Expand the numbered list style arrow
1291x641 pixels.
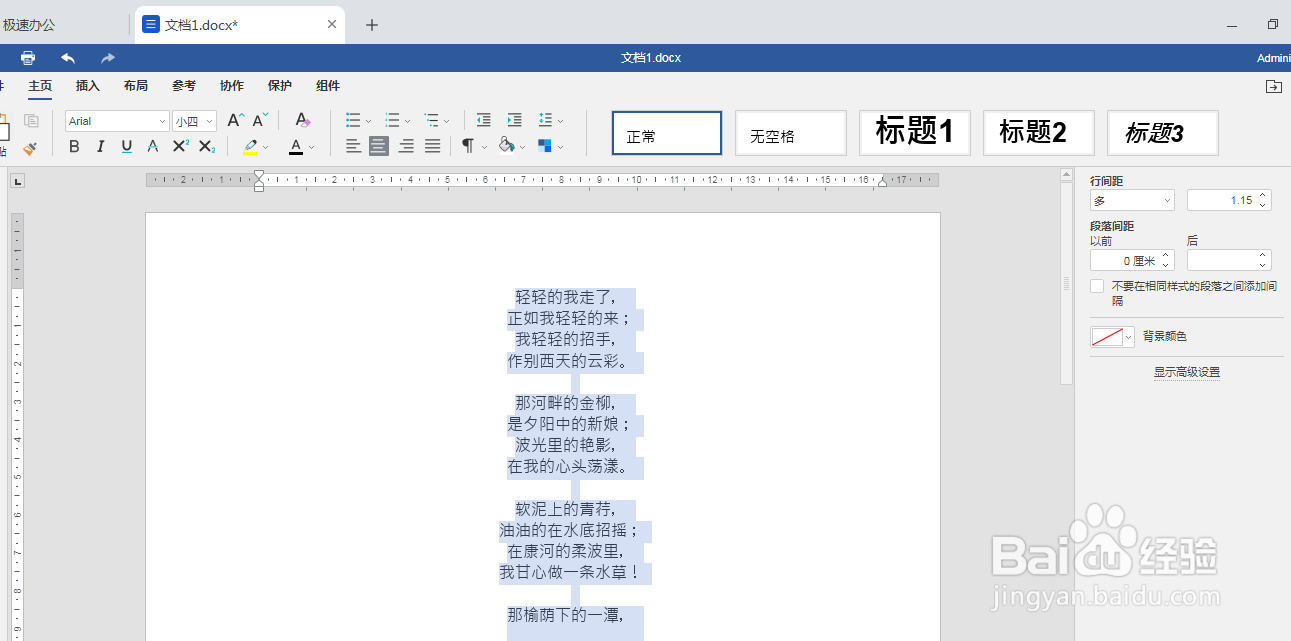(409, 121)
